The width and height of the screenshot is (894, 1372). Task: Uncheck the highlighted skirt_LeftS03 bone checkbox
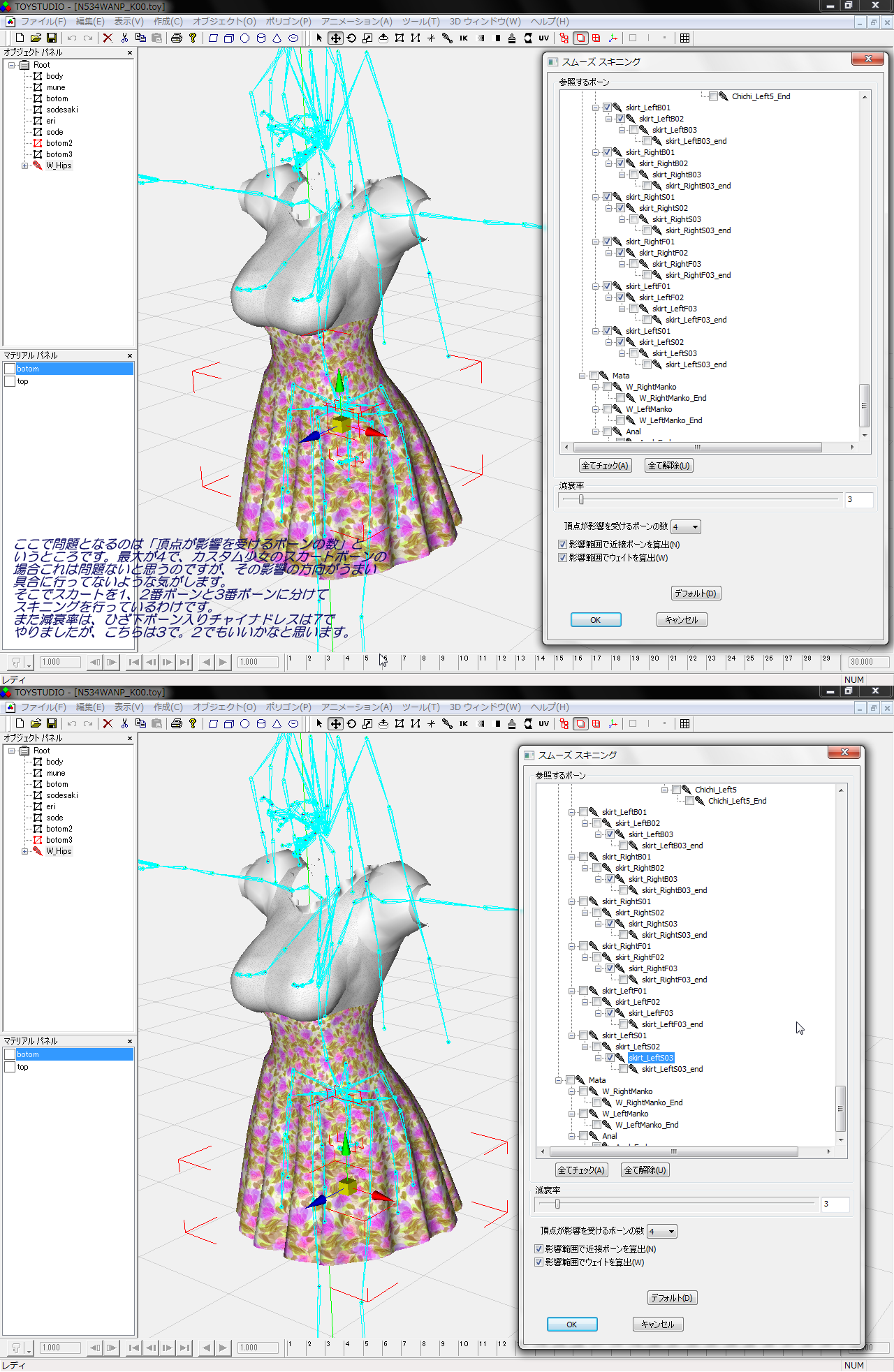(x=610, y=1058)
